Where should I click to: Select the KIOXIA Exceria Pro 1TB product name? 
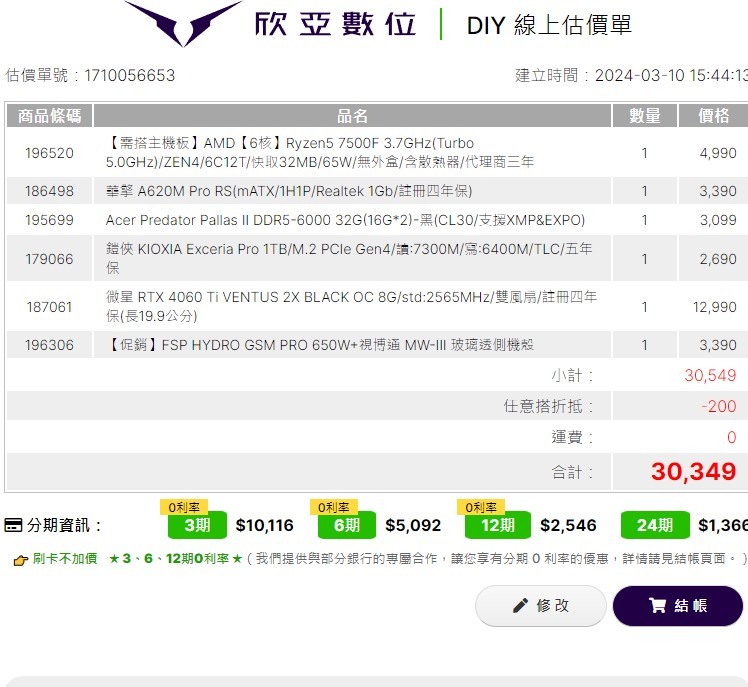point(349,258)
